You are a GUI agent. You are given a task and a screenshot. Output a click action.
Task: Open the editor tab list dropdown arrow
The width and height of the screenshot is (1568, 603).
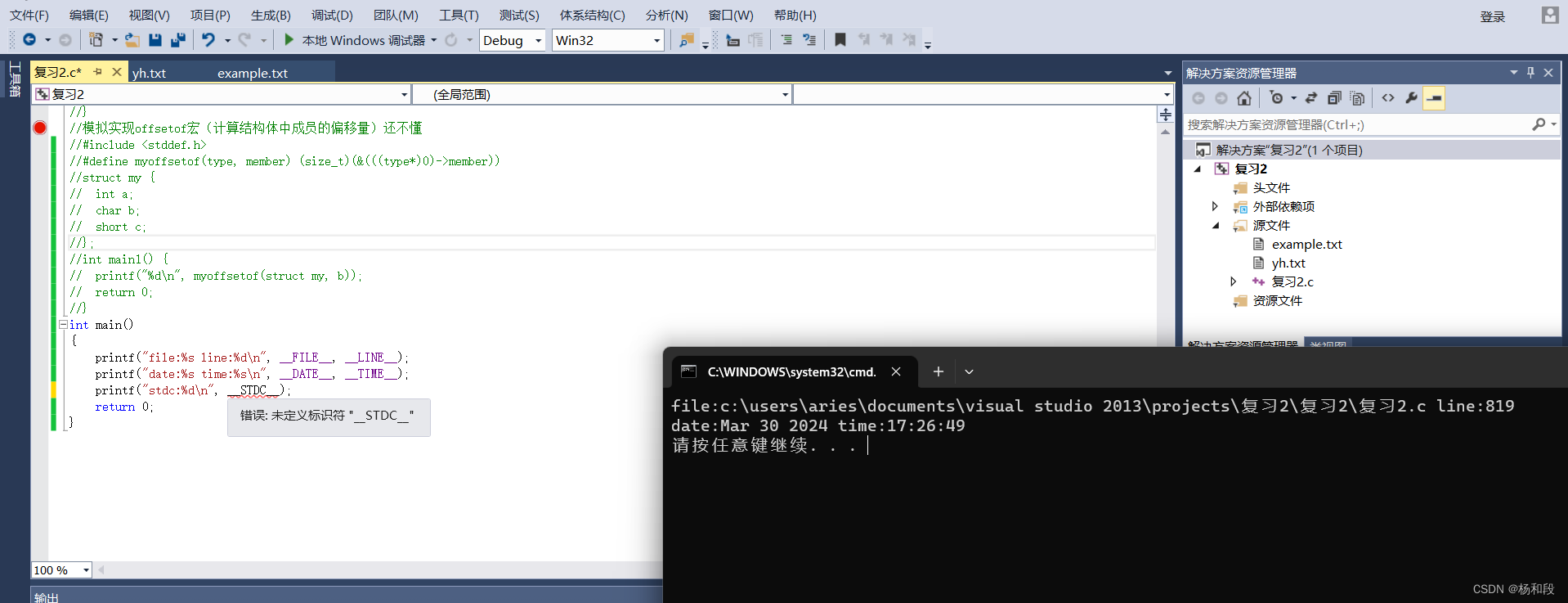1167,73
